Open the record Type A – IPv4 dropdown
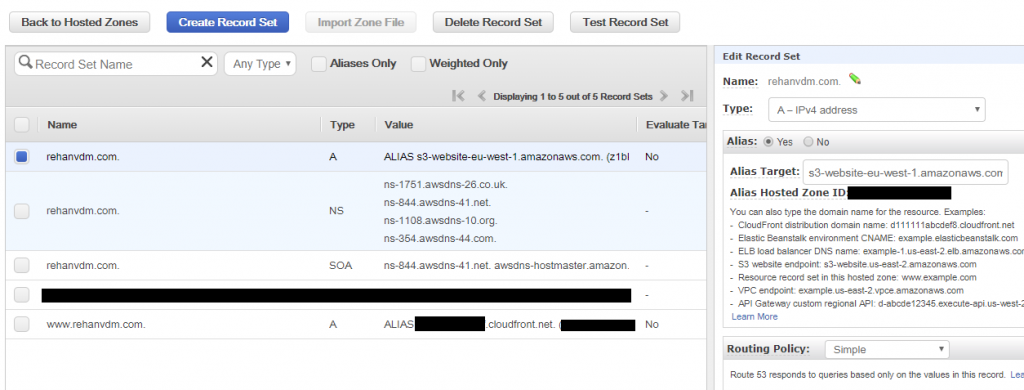The height and width of the screenshot is (390, 1024). coord(876,110)
